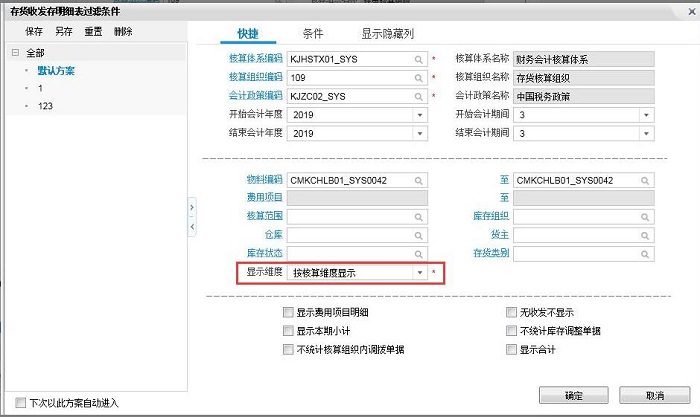
Task: Click search icon in 仓库 field
Action: pos(419,235)
